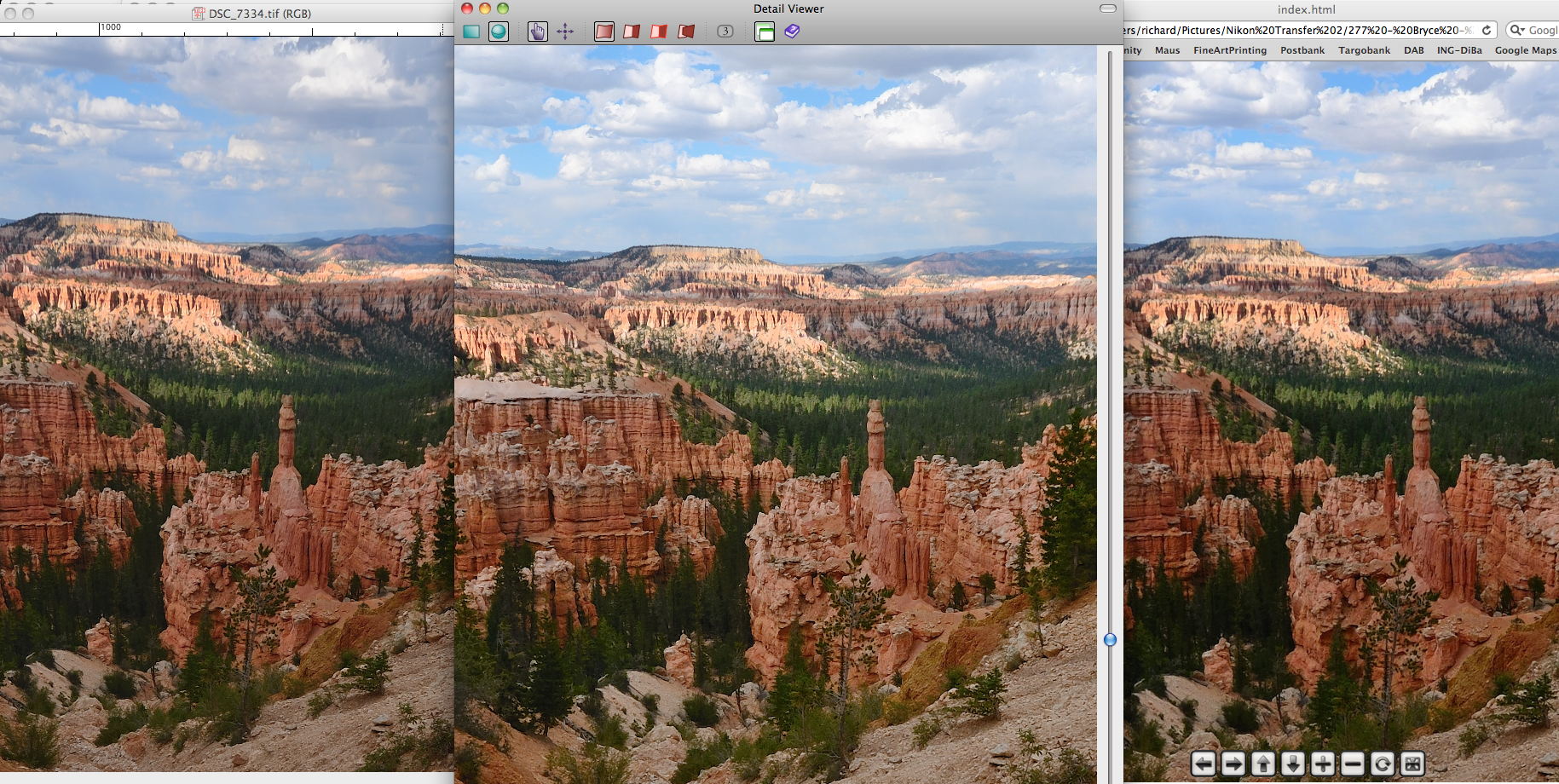The width and height of the screenshot is (1559, 784).
Task: Click the number 3 badge button
Action: [725, 32]
